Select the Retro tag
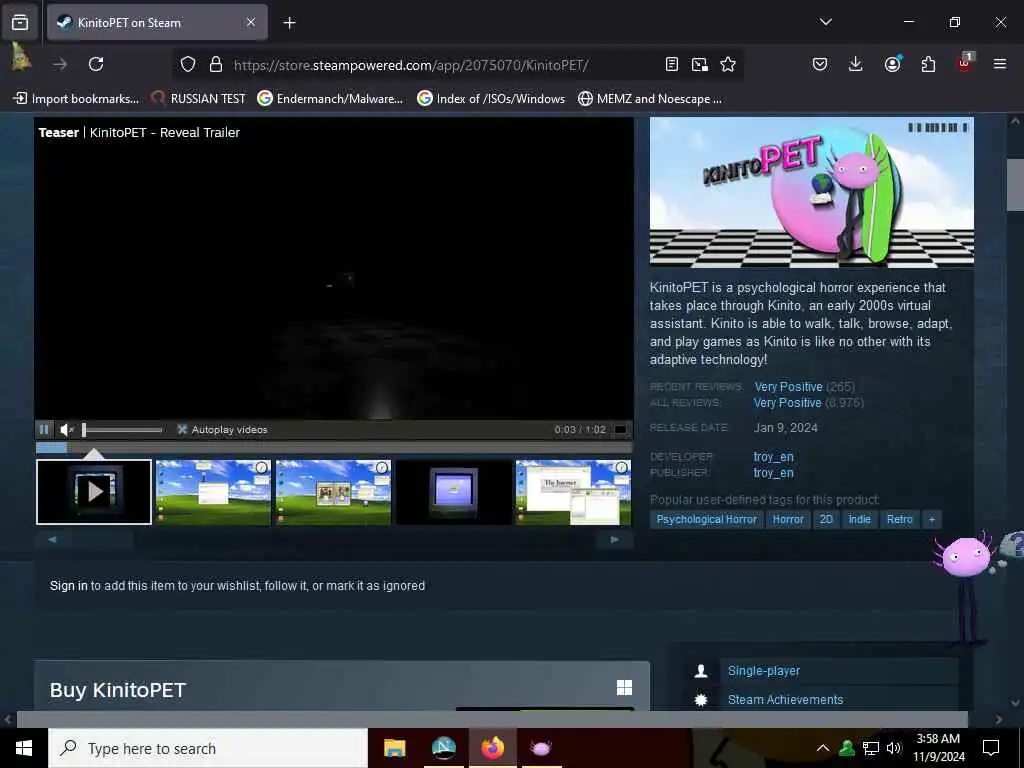This screenshot has width=1024, height=768. [x=899, y=519]
